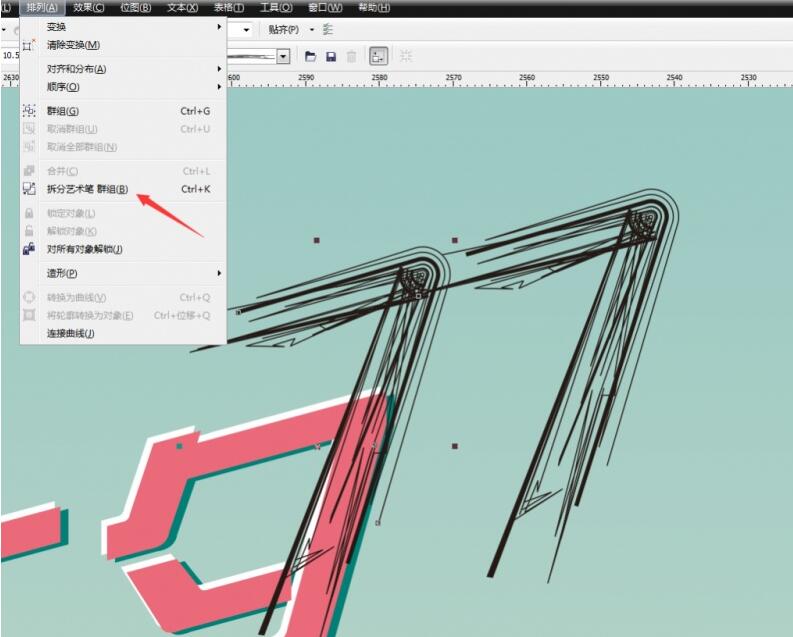793x637 pixels.
Task: Open the 排列(A) menu in the menu bar
Action: (42, 8)
